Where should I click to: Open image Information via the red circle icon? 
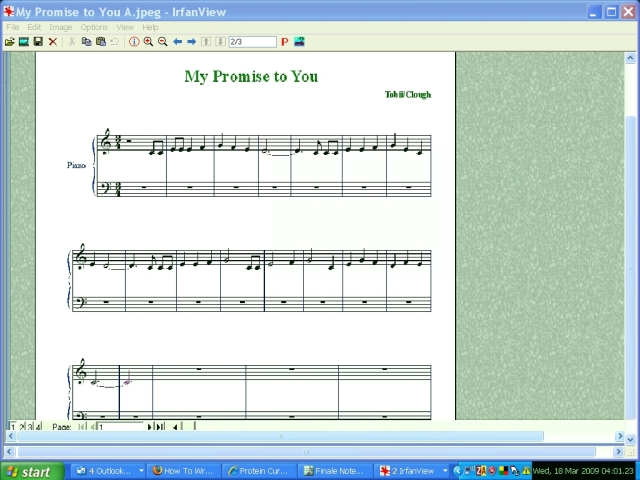[134, 42]
